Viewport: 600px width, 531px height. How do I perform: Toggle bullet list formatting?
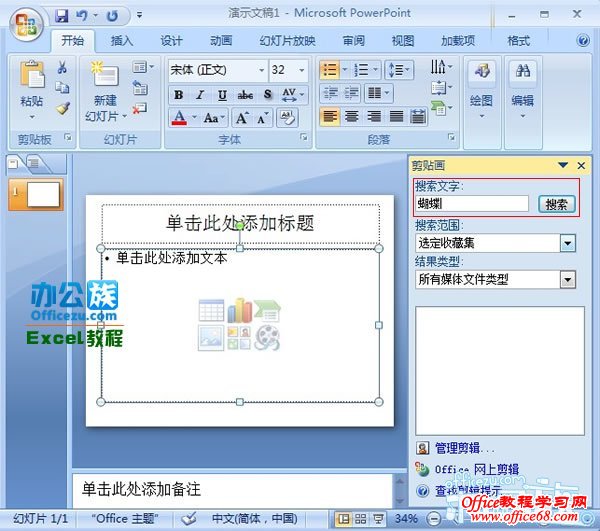[329, 70]
